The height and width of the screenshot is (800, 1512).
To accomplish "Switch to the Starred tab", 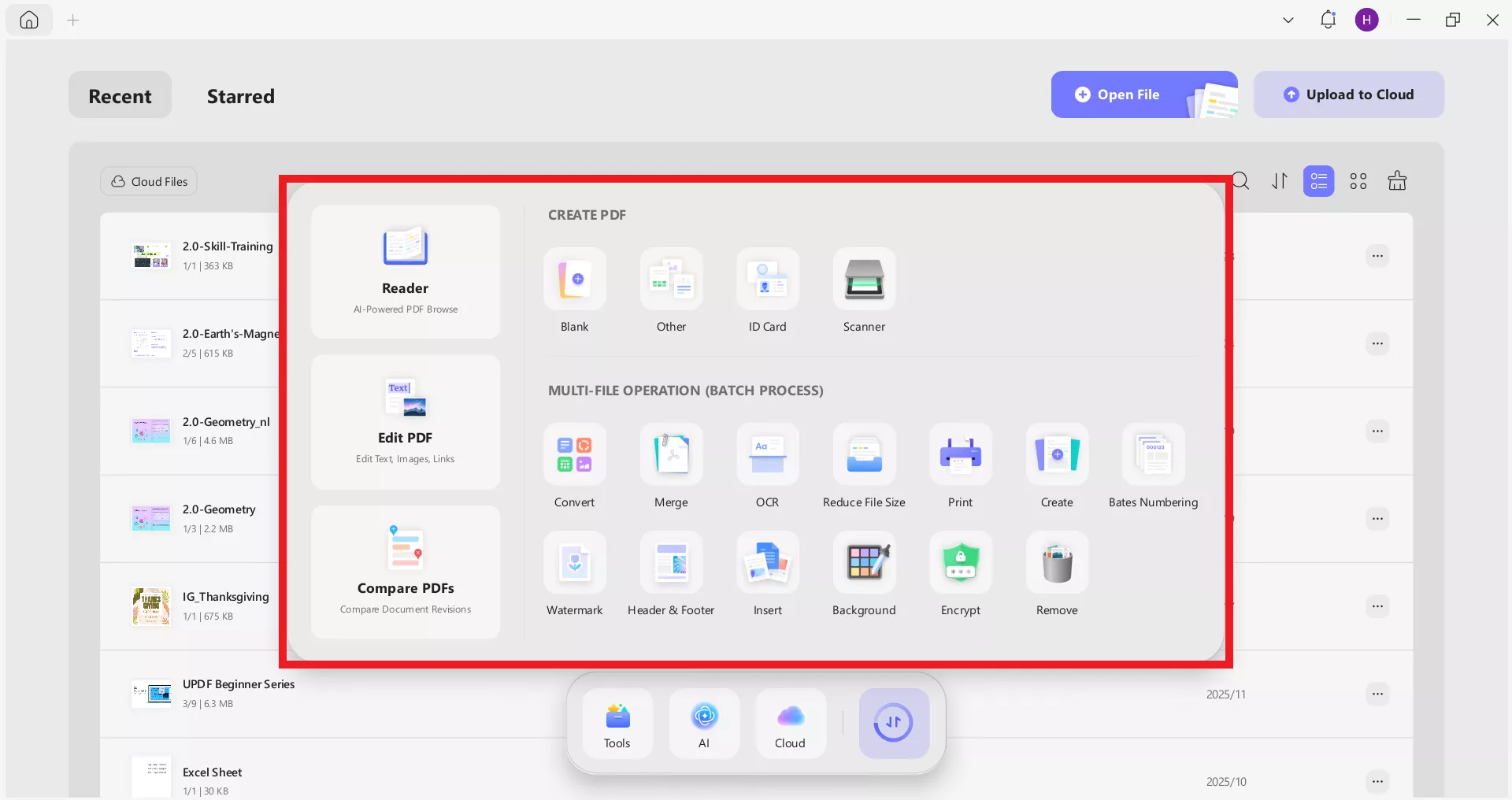I will [x=240, y=96].
